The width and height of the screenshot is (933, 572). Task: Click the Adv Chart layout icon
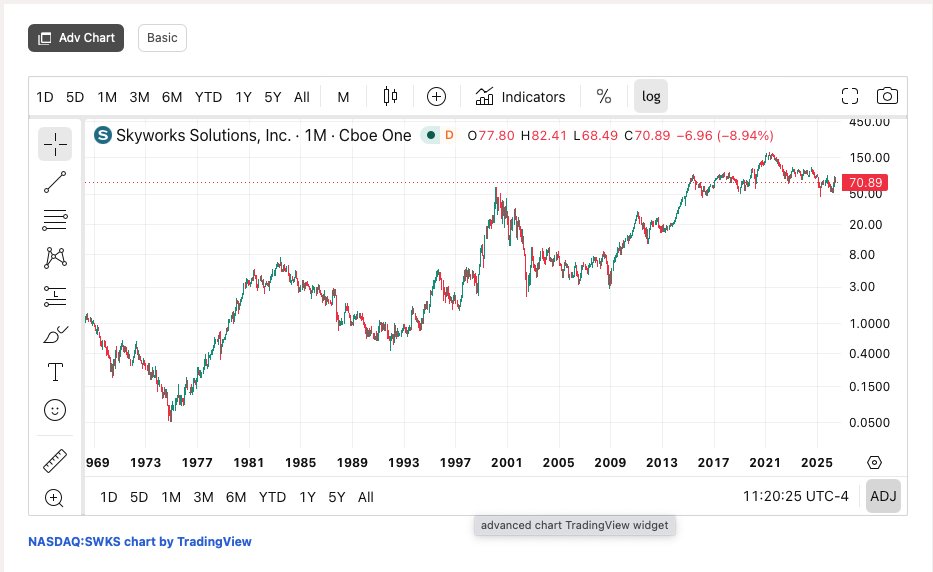(x=45, y=38)
